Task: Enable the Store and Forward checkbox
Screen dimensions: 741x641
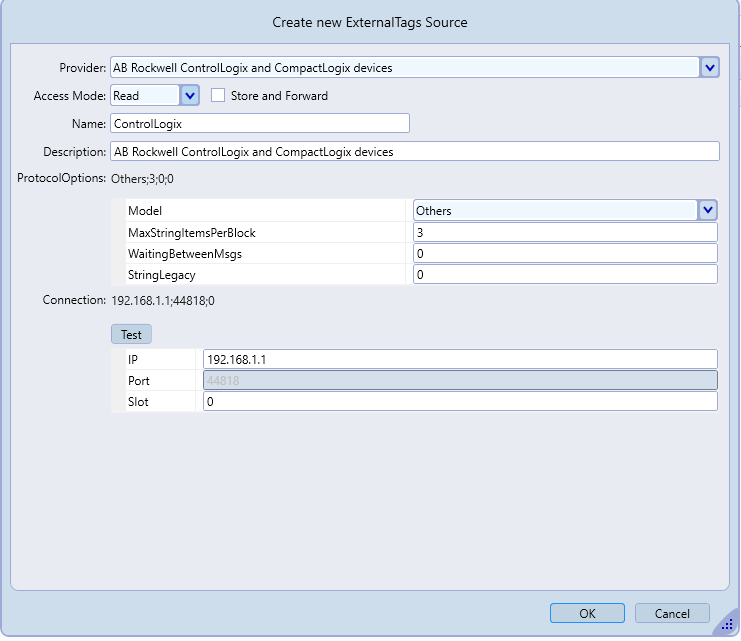Action: [x=218, y=95]
